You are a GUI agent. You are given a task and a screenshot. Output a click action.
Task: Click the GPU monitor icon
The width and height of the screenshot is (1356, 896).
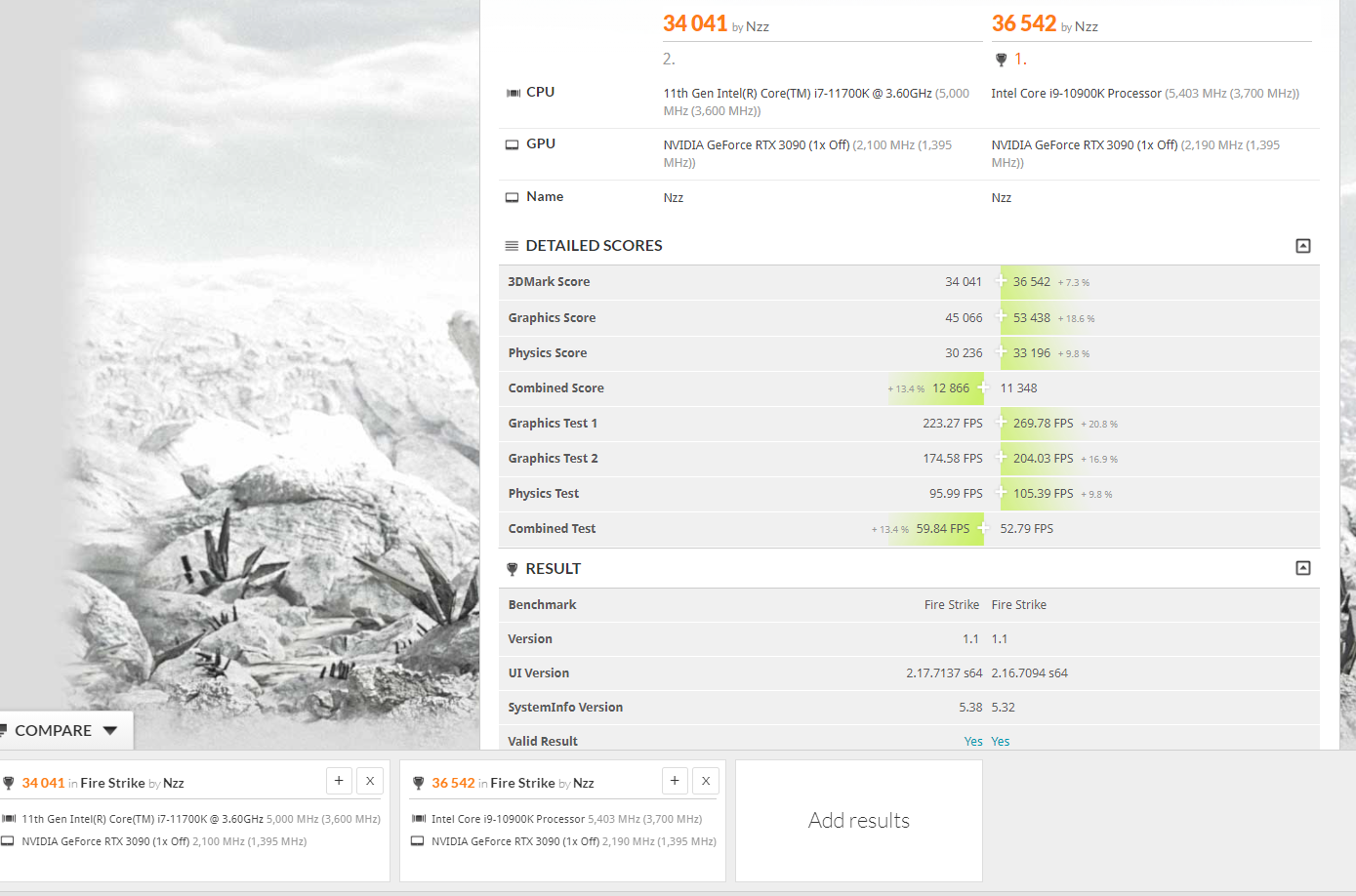coord(512,144)
